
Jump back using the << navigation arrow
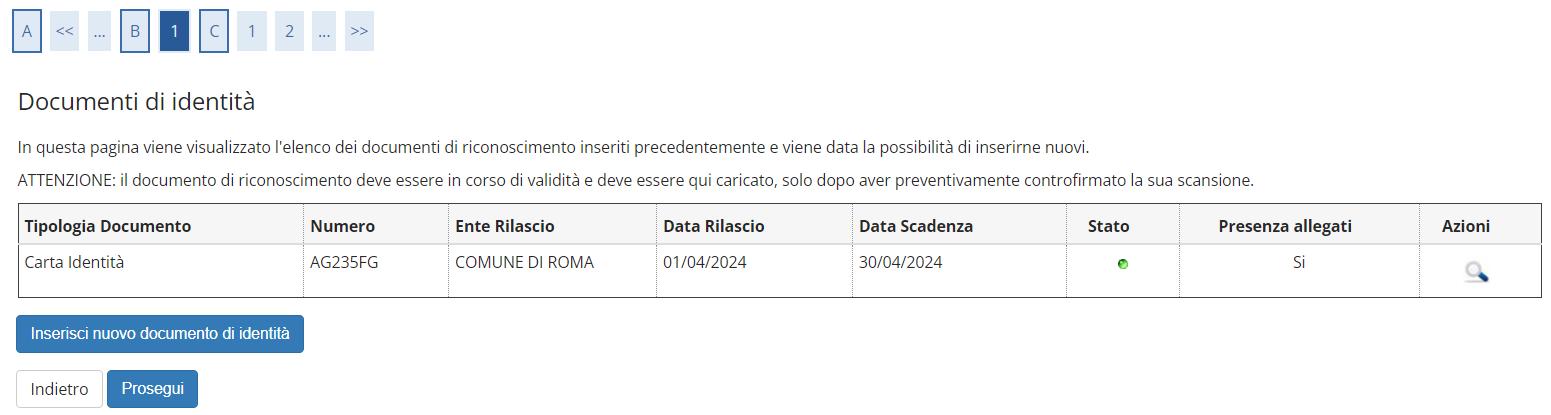point(65,31)
